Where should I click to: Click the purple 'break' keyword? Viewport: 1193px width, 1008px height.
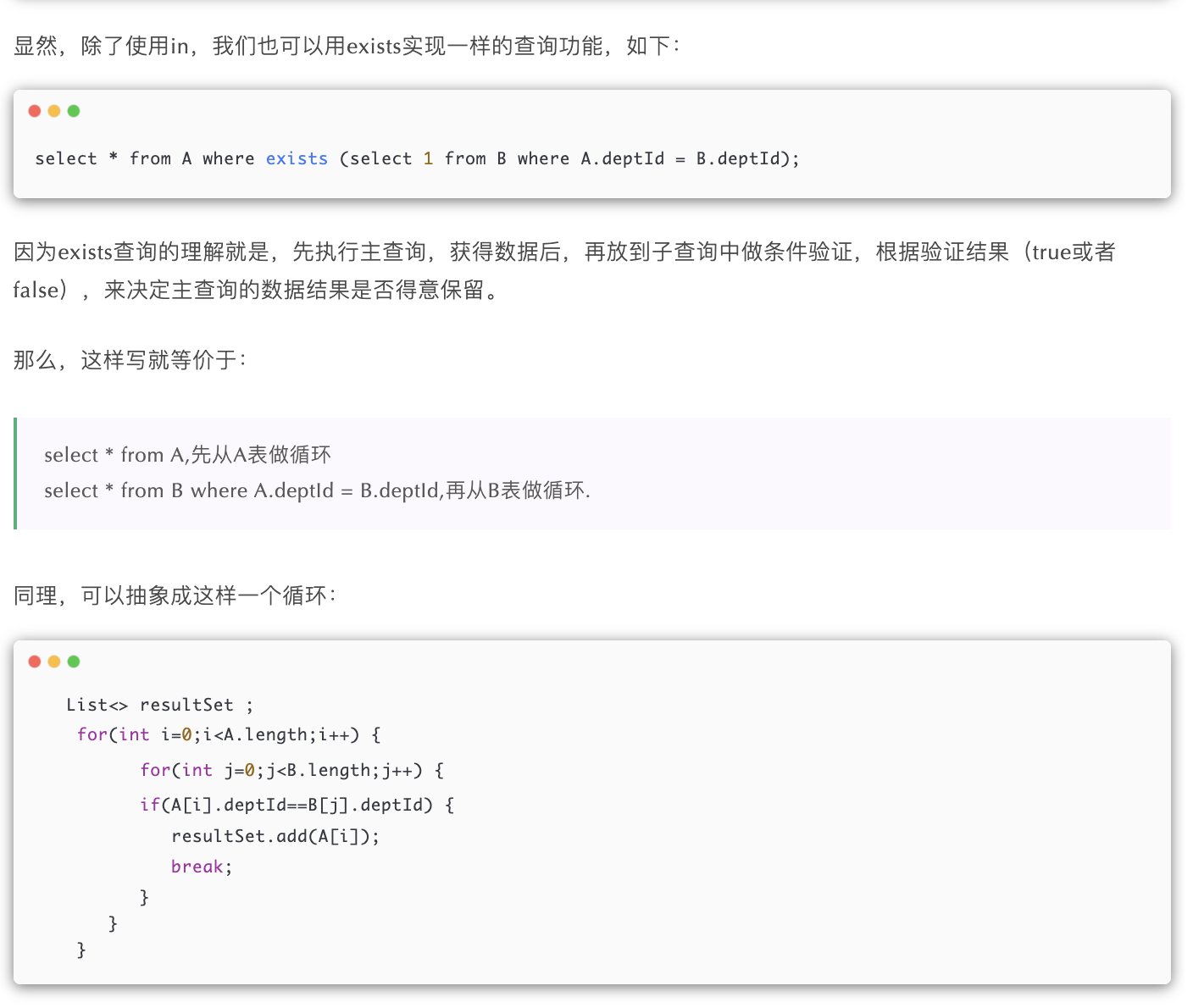coord(197,867)
